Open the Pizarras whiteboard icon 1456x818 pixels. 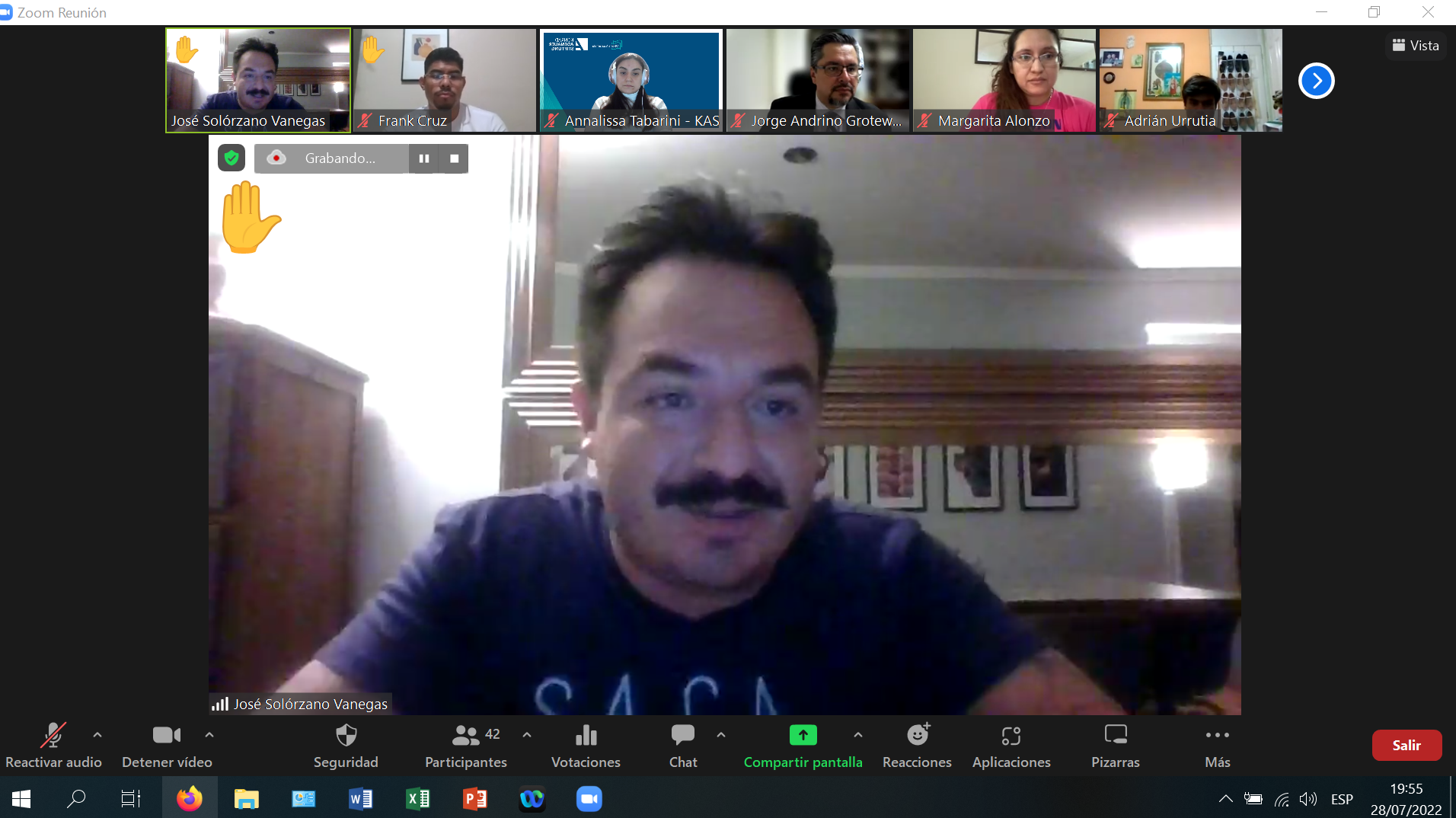[x=1115, y=736]
